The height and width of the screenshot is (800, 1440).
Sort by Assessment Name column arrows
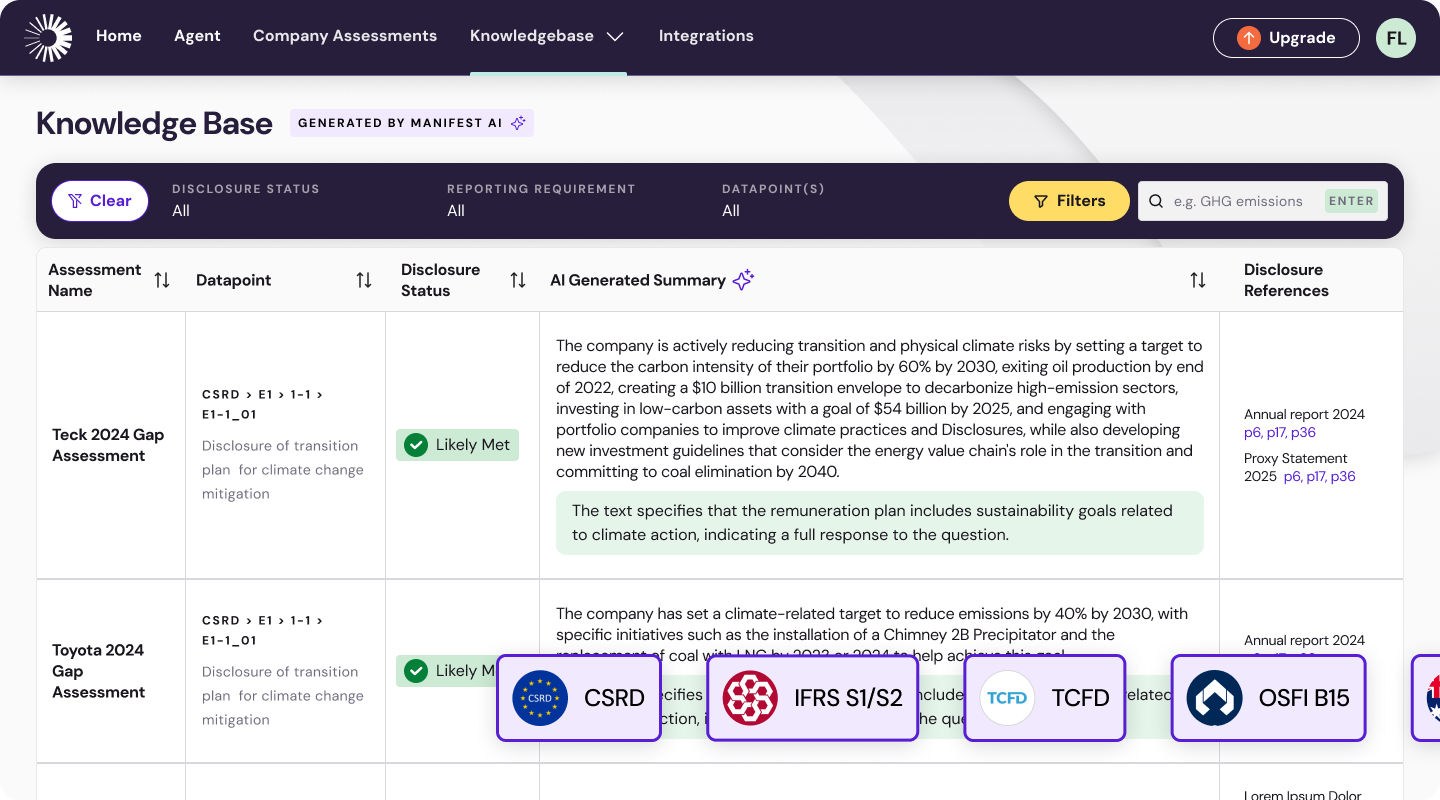coord(162,281)
